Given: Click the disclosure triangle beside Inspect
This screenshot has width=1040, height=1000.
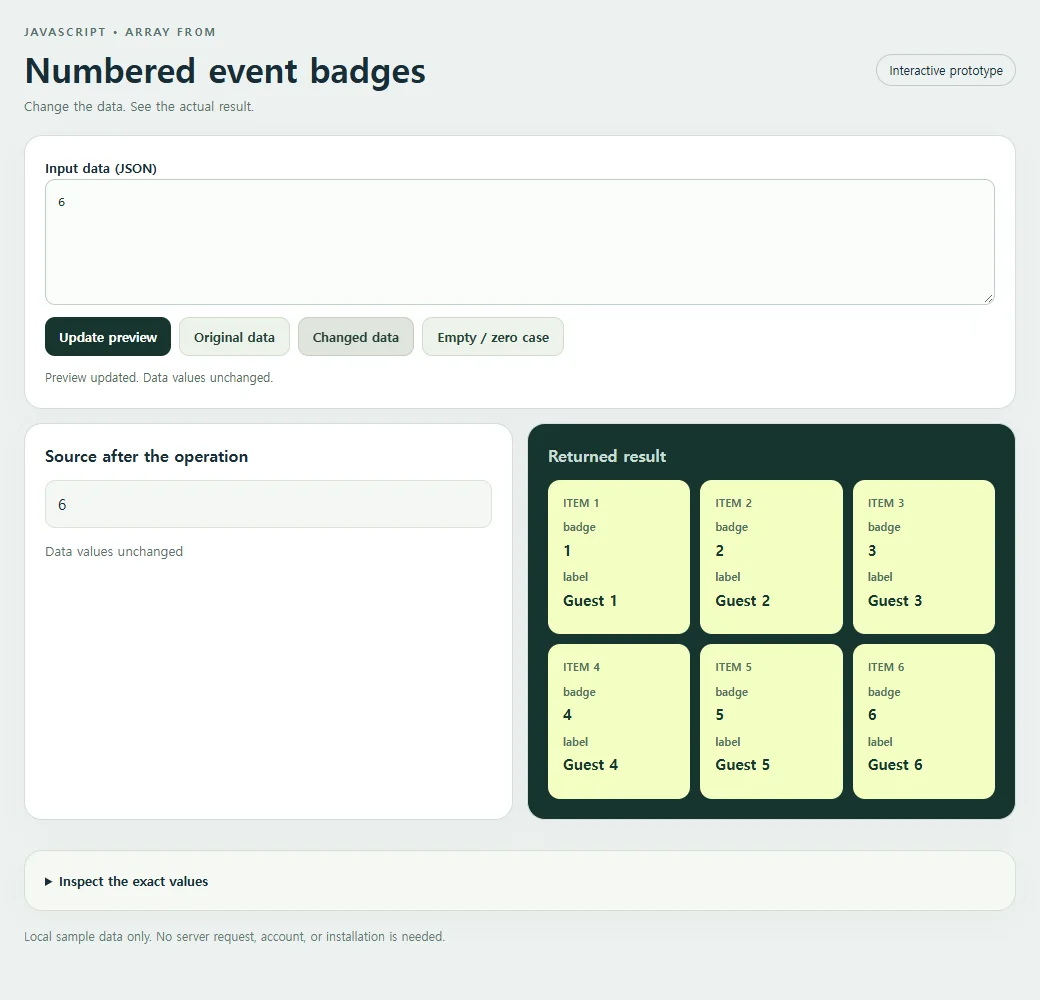Looking at the screenshot, I should pos(48,881).
